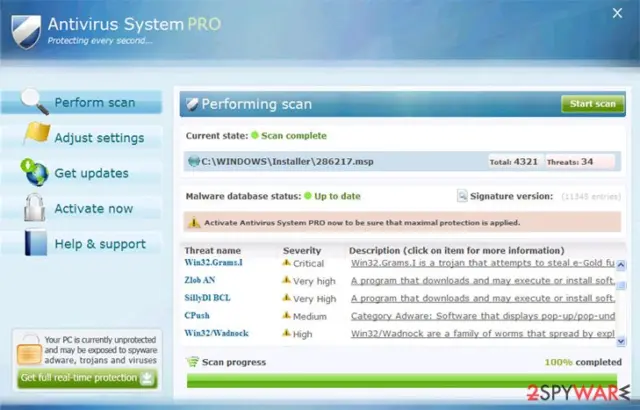
Task: Click the warning triangle in the activation banner
Action: pyautogui.click(x=194, y=223)
